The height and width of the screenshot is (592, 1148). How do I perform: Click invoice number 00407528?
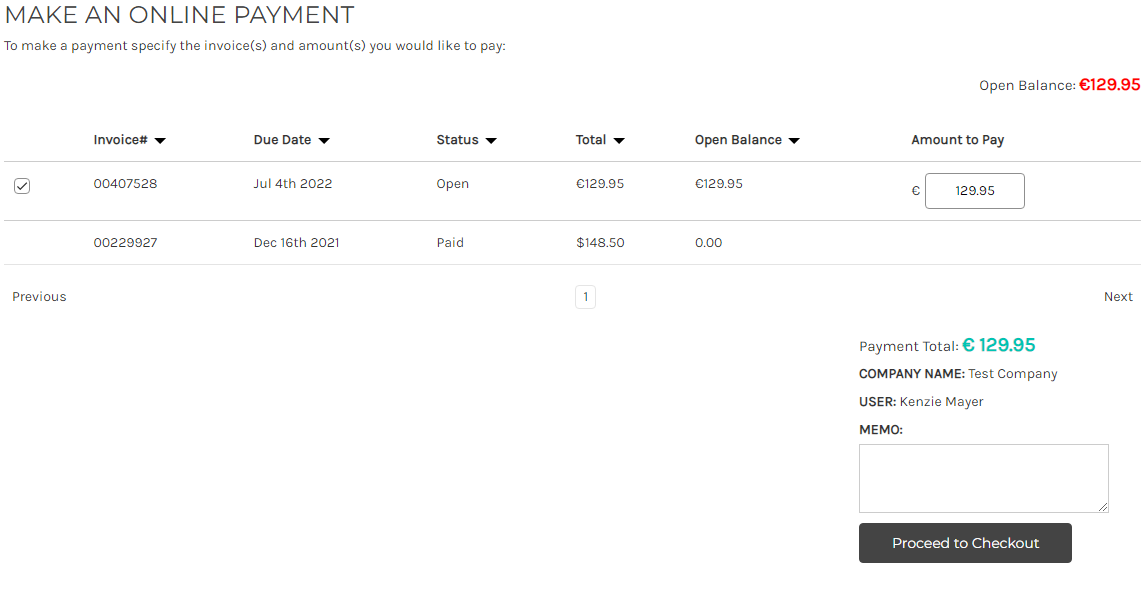click(125, 184)
